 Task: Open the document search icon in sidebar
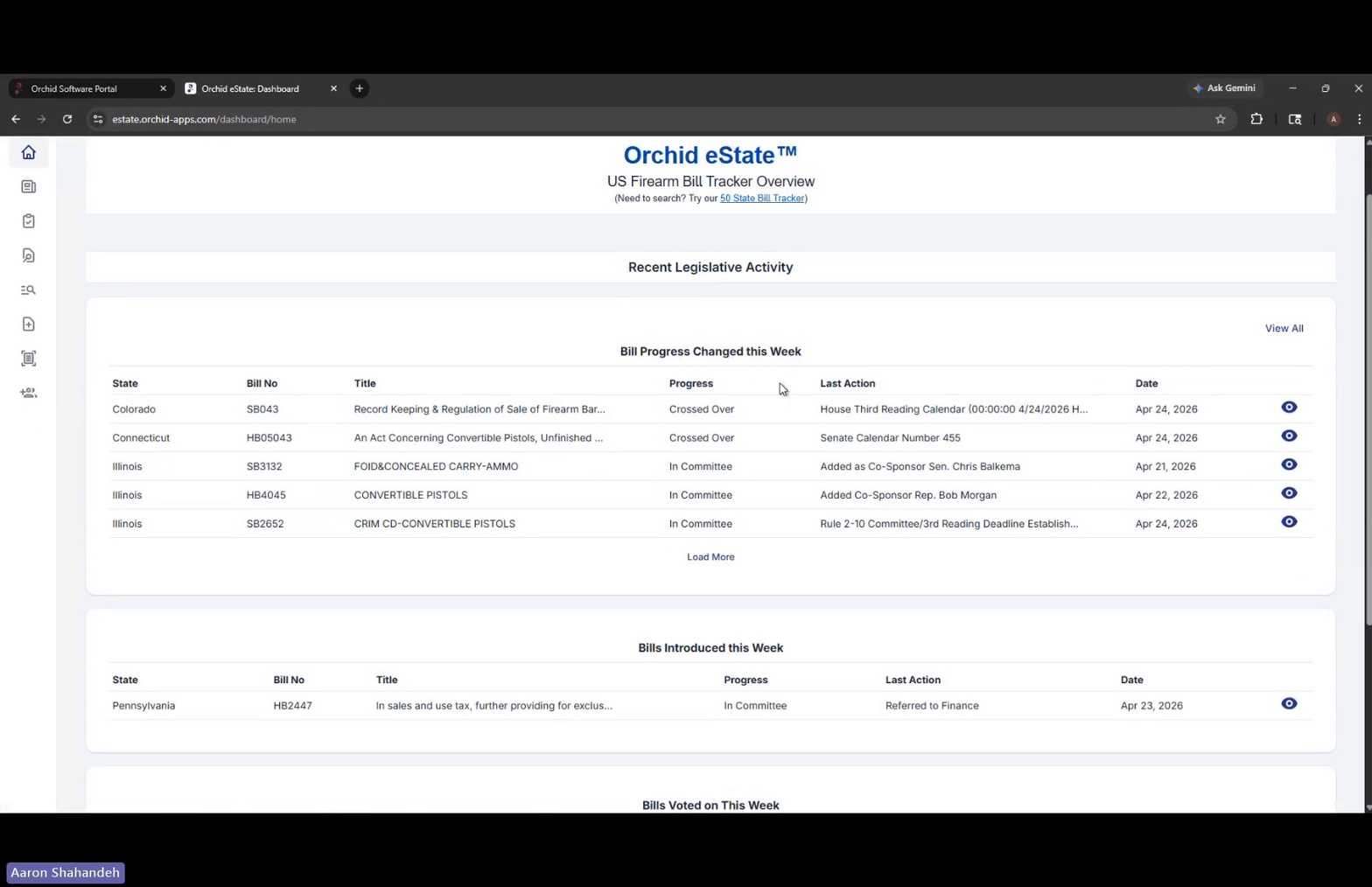pos(28,255)
